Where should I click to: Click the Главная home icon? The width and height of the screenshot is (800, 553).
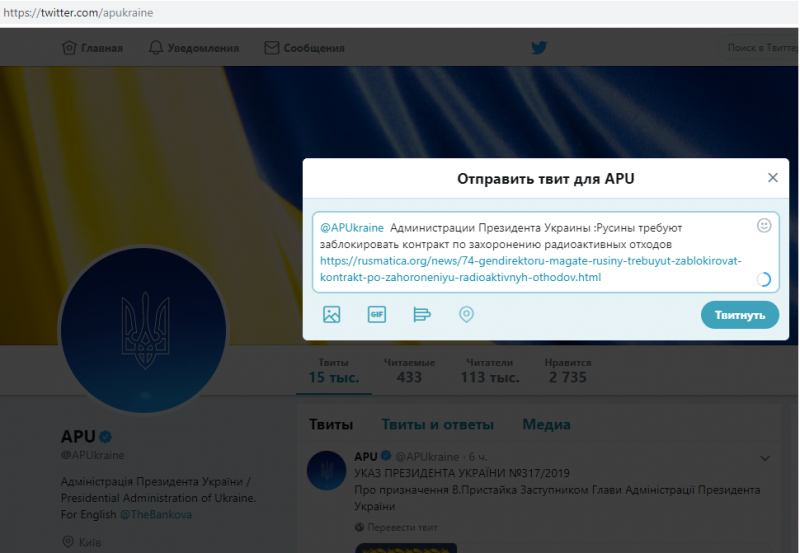pyautogui.click(x=69, y=48)
